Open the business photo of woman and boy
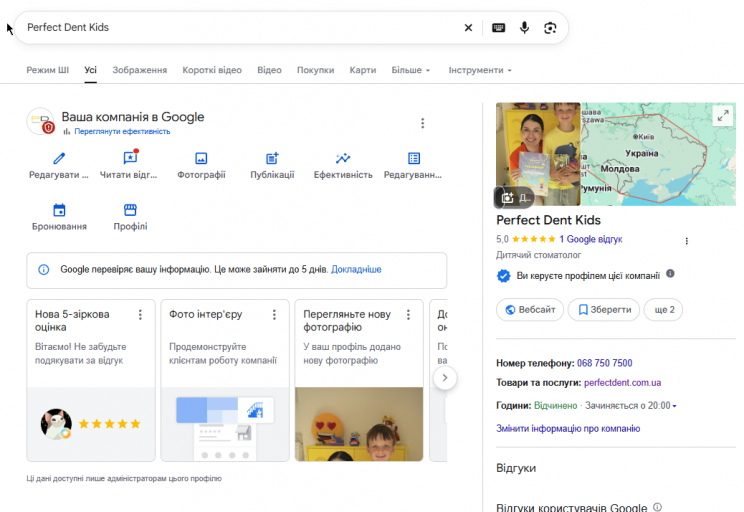 coord(538,154)
